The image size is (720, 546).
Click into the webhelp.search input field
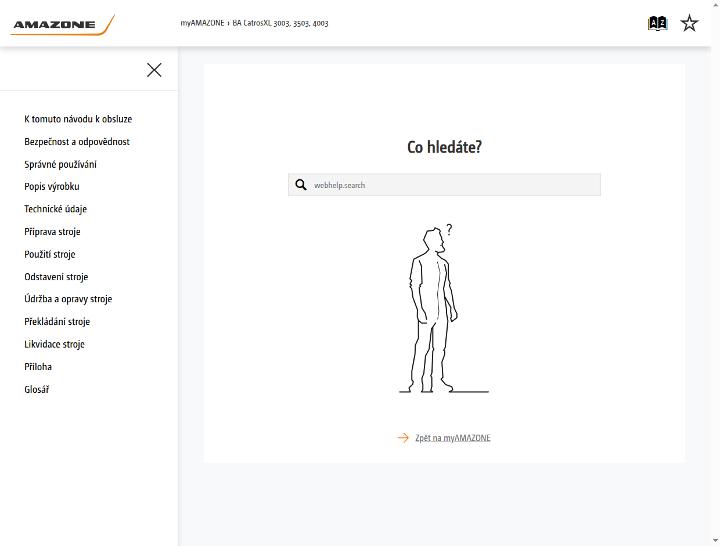tap(444, 185)
